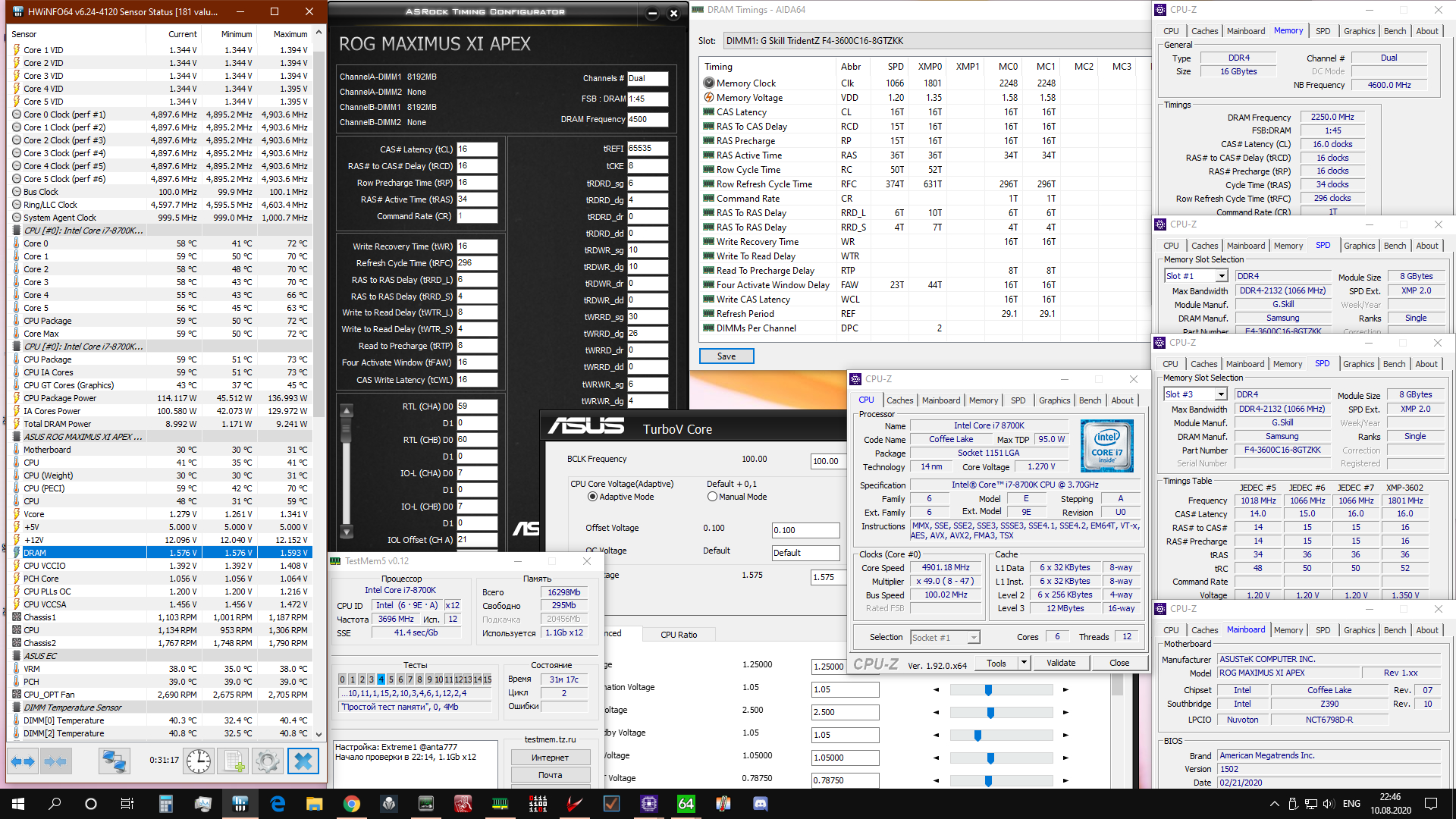Viewport: 1456px width, 819px height.
Task: Open the CPU Ratio tab in TurboV Core
Action: (x=678, y=635)
